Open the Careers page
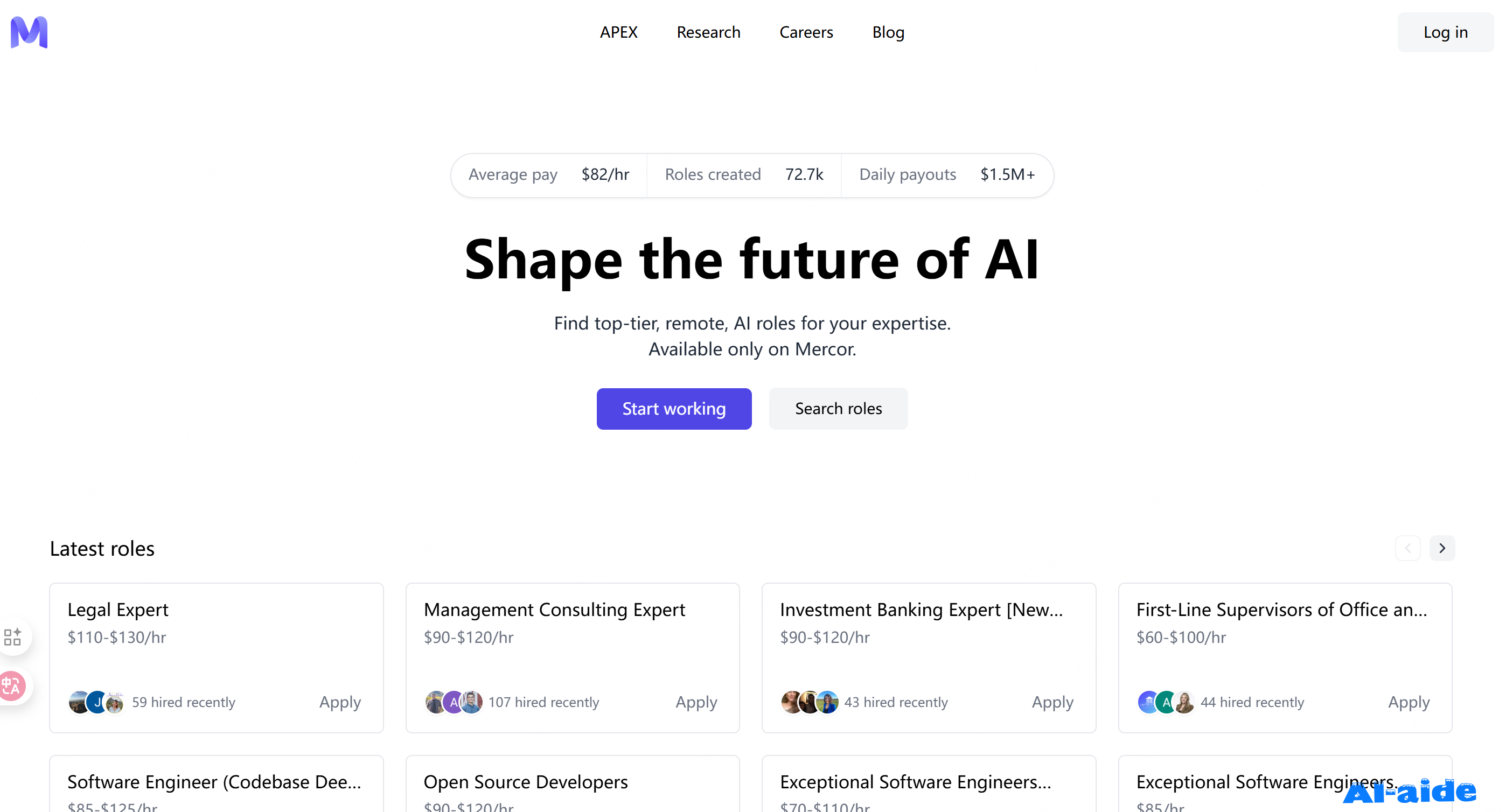The height and width of the screenshot is (812, 1506). point(806,32)
